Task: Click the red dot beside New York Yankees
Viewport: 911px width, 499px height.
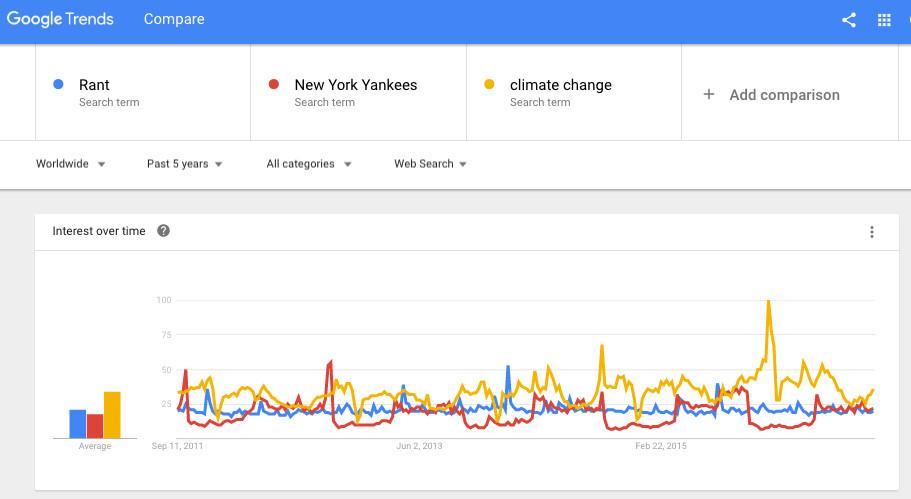Action: tap(274, 85)
